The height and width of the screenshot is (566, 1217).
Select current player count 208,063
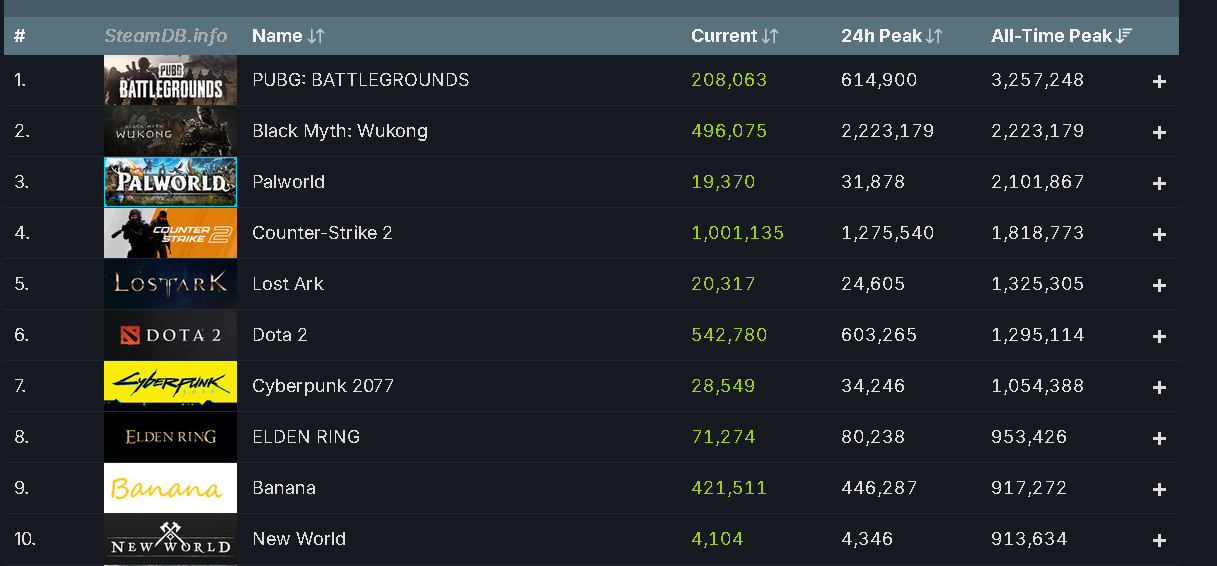[x=729, y=80]
